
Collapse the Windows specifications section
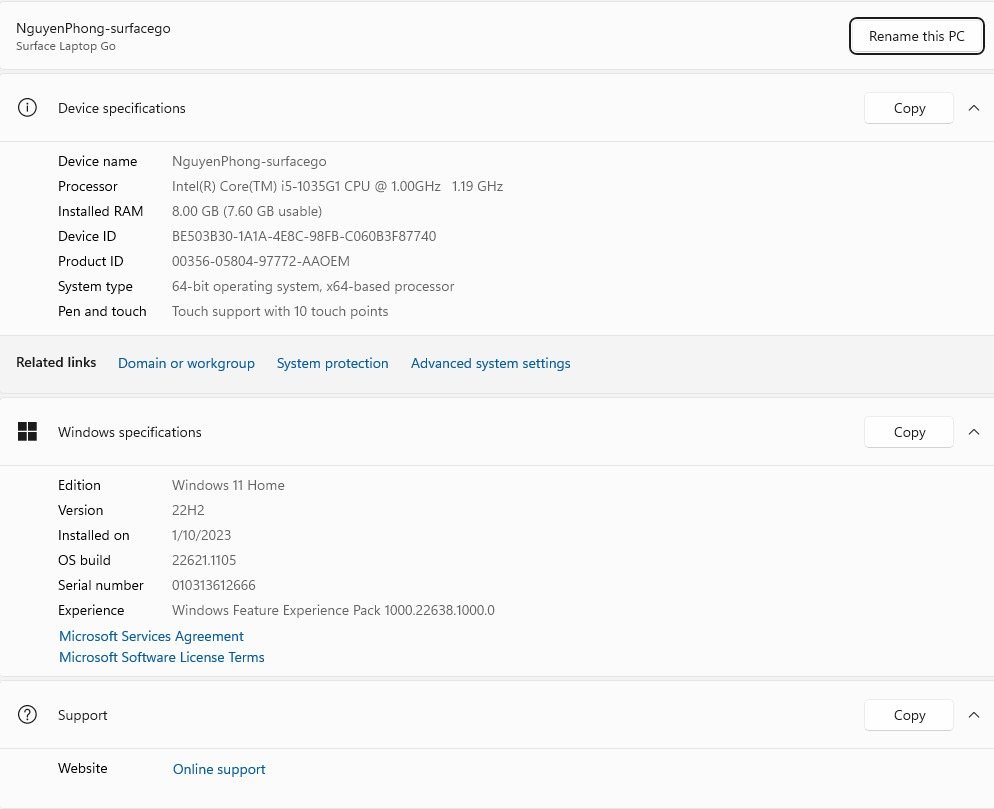coord(974,432)
